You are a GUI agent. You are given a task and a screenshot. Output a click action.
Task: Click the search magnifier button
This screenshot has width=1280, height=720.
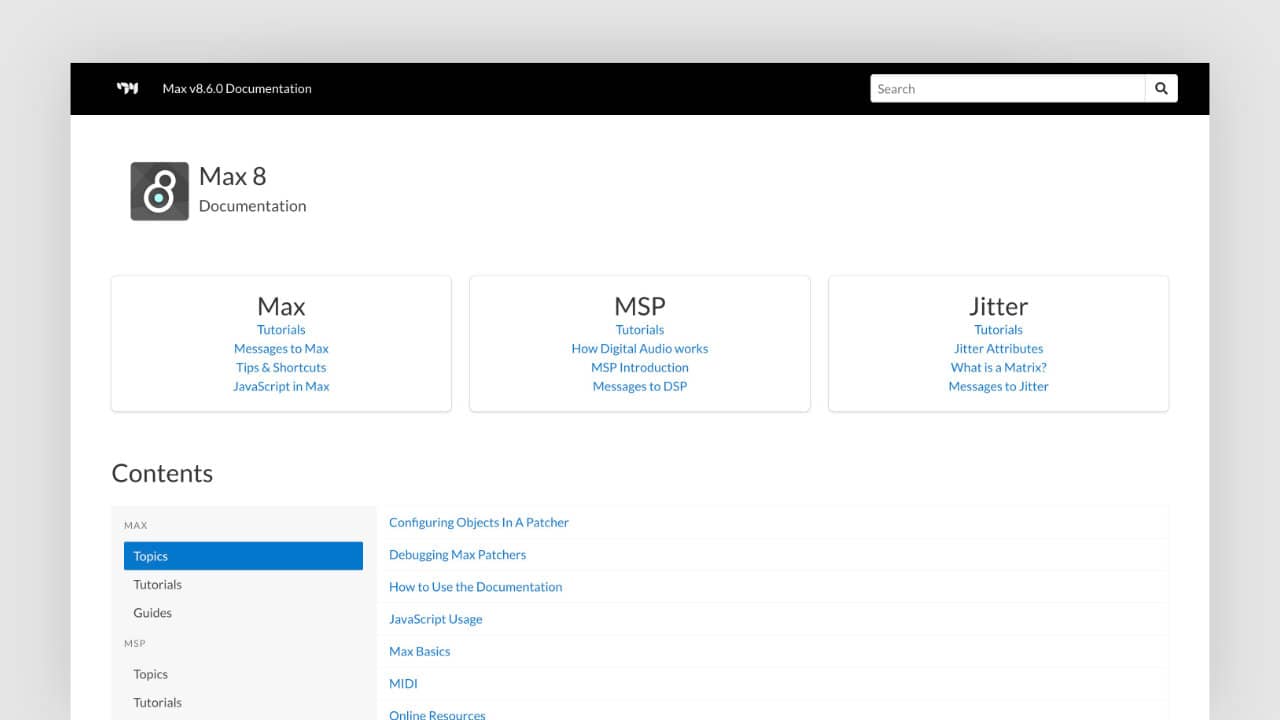tap(1161, 88)
